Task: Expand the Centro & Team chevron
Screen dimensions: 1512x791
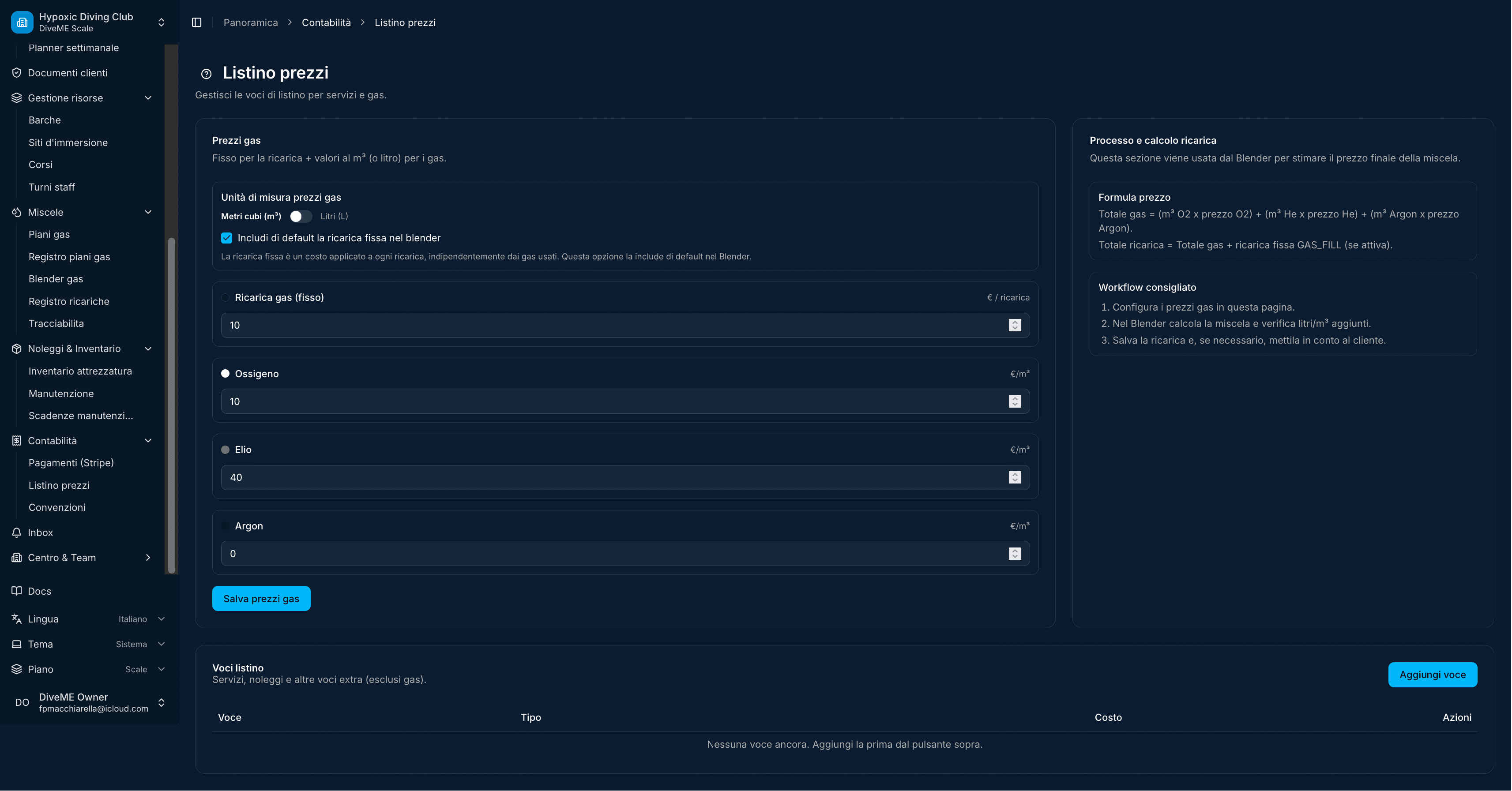Action: click(x=148, y=558)
